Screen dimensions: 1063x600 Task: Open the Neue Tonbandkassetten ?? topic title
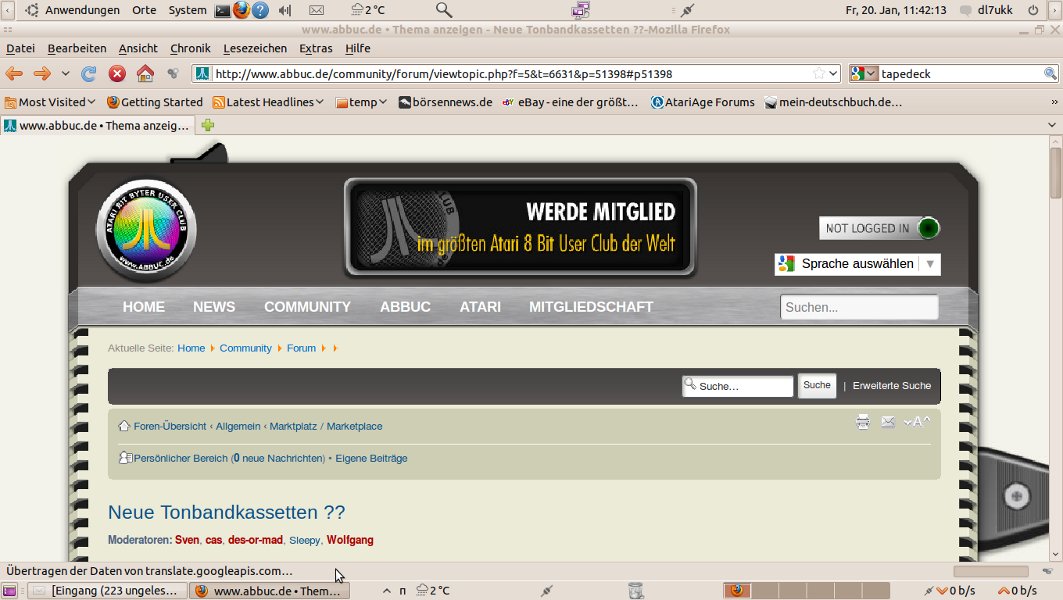pos(226,513)
